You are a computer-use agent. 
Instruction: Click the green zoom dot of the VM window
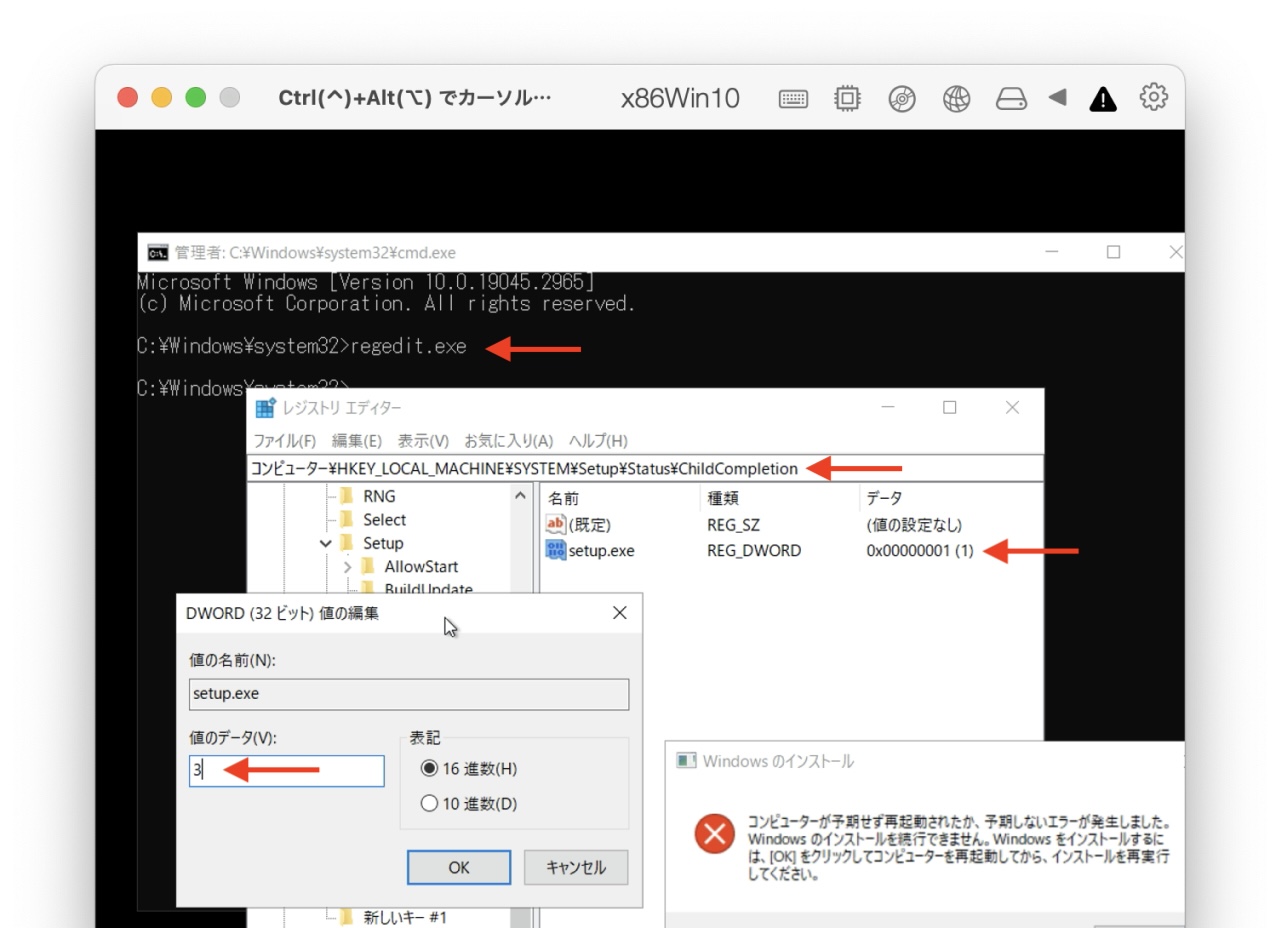(196, 98)
